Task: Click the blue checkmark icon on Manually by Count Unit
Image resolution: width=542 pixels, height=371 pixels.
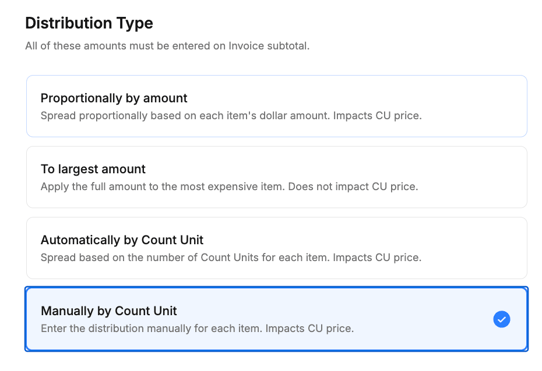Action: pos(501,319)
